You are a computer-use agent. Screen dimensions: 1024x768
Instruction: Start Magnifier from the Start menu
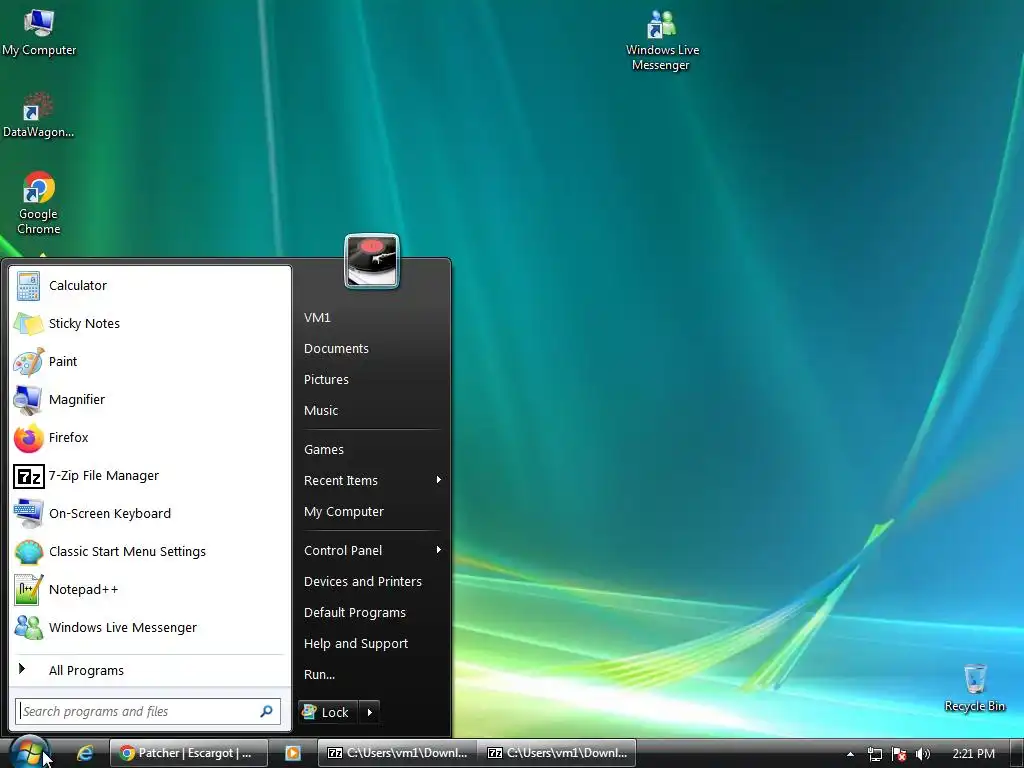tap(150, 399)
